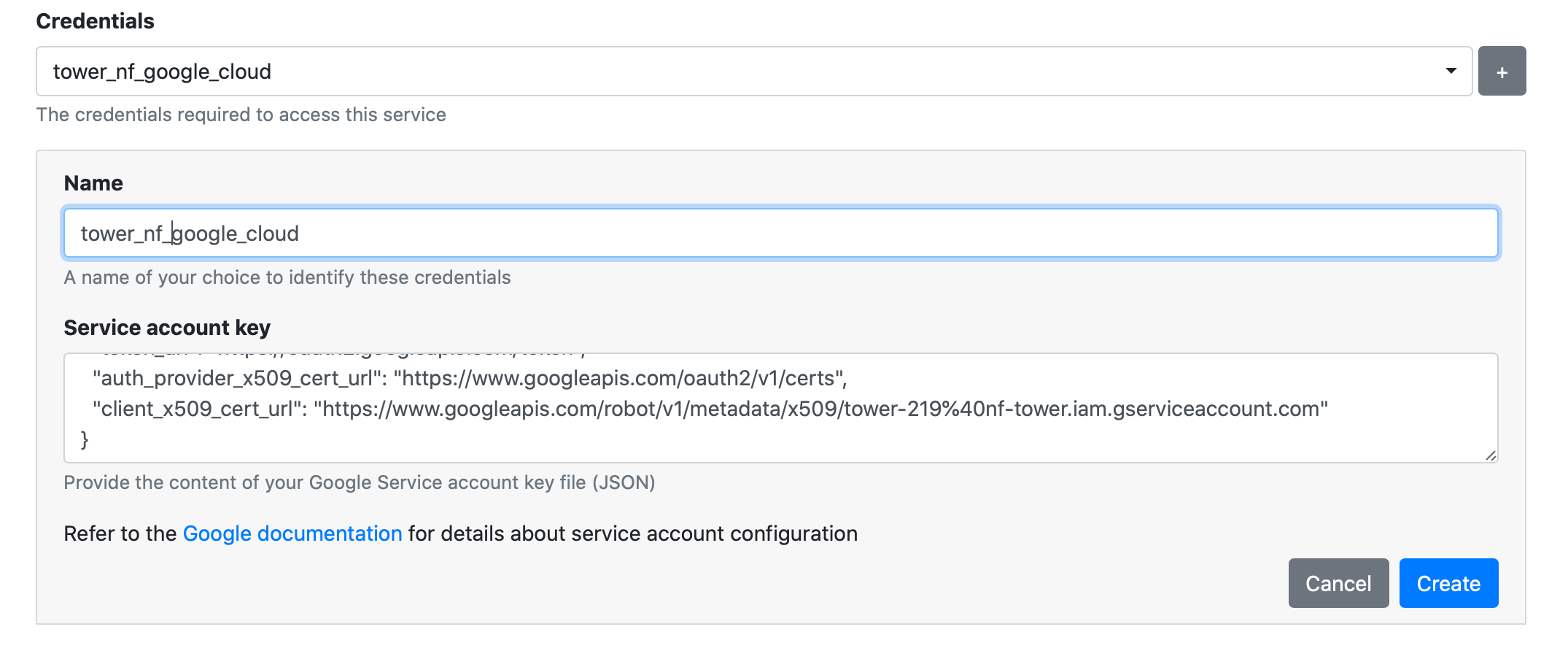Open the Google documentation link
Screen dimensions: 1568x651
292,533
